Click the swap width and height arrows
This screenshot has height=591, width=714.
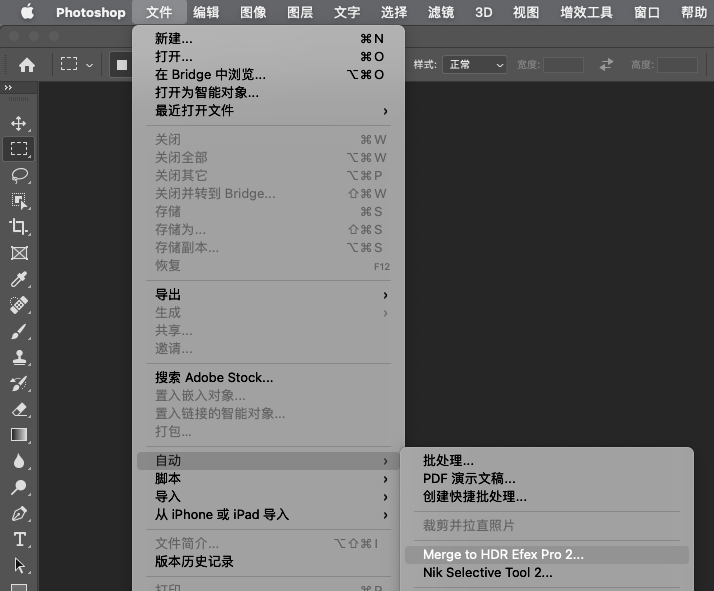click(x=606, y=65)
